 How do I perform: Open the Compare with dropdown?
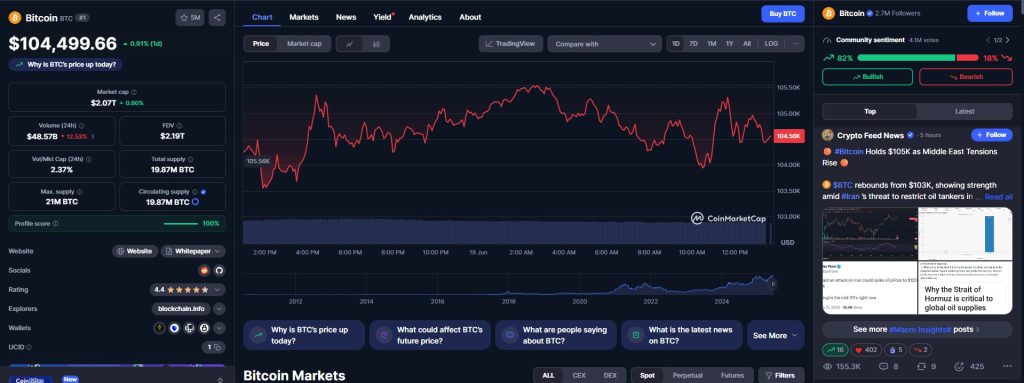pyautogui.click(x=604, y=44)
